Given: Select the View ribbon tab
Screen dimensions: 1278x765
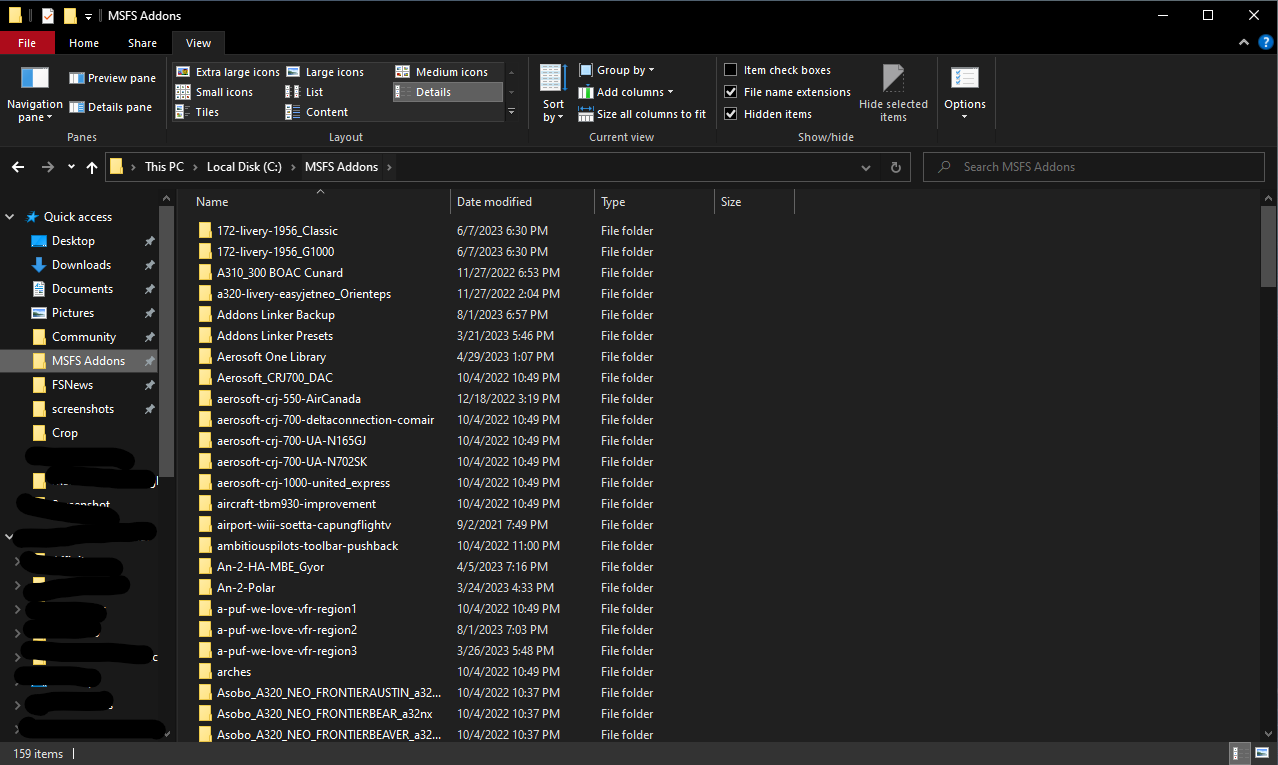Looking at the screenshot, I should [198, 43].
